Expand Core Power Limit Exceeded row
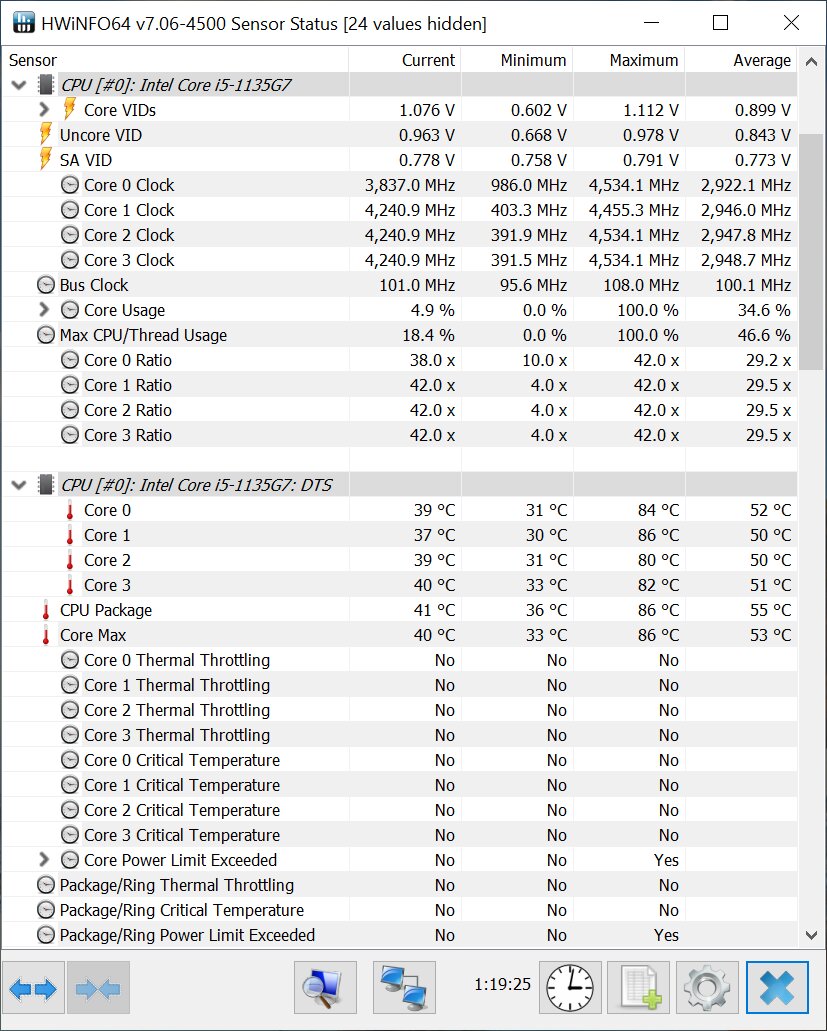This screenshot has height=1031, width=827. [44, 860]
